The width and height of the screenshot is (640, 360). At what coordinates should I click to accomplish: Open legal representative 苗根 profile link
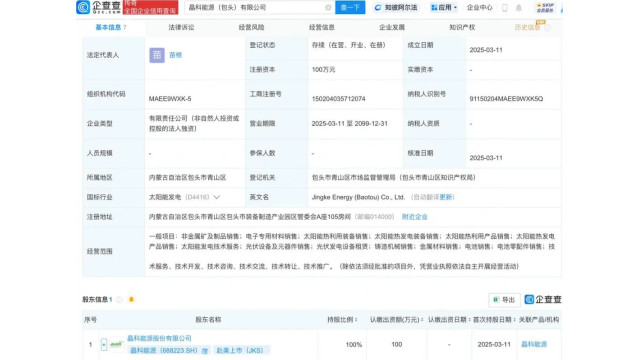click(x=176, y=55)
